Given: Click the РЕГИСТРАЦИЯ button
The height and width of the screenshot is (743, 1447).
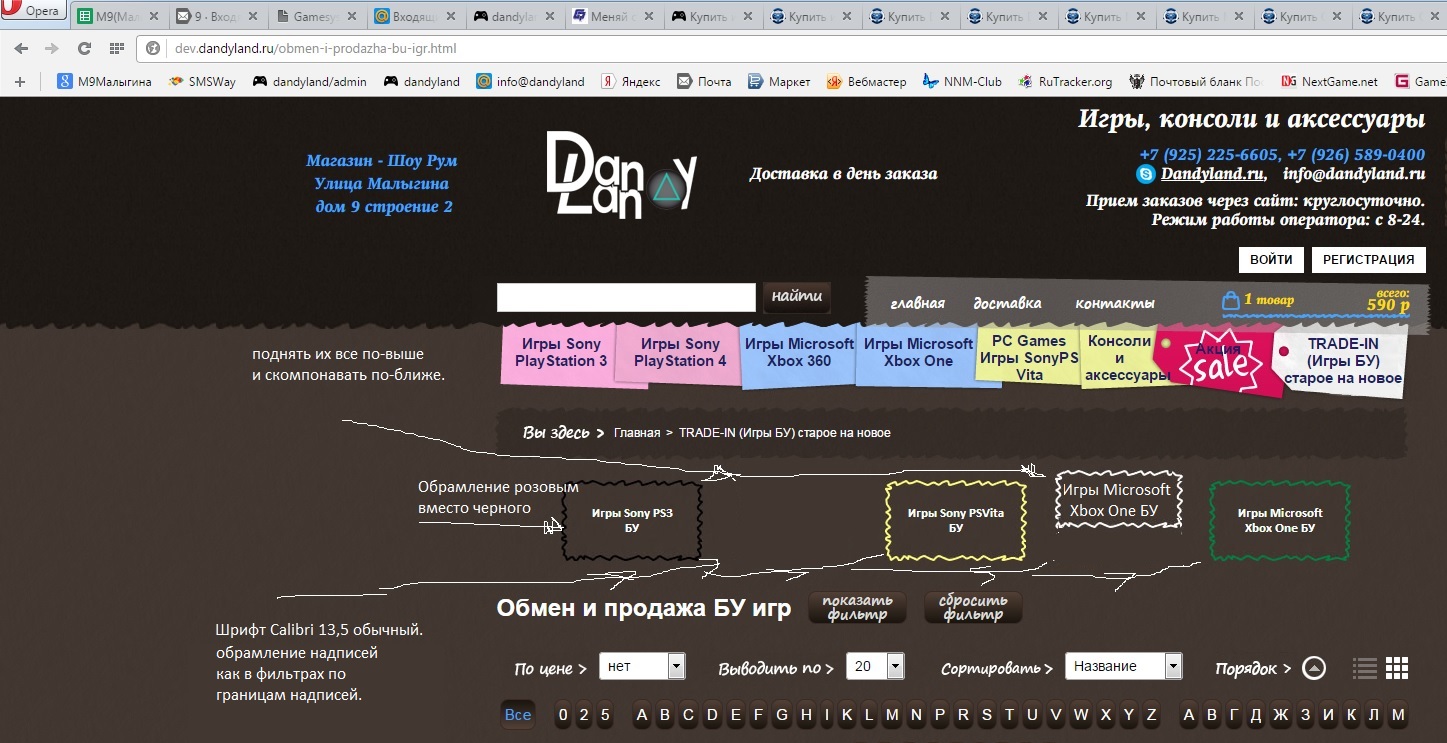Looking at the screenshot, I should click(1368, 259).
